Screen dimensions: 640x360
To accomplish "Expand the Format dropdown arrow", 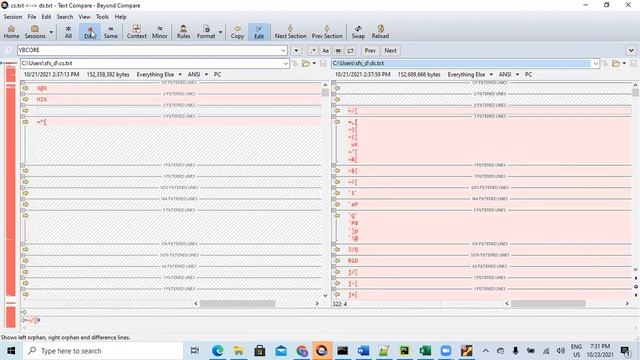I will click(x=220, y=32).
